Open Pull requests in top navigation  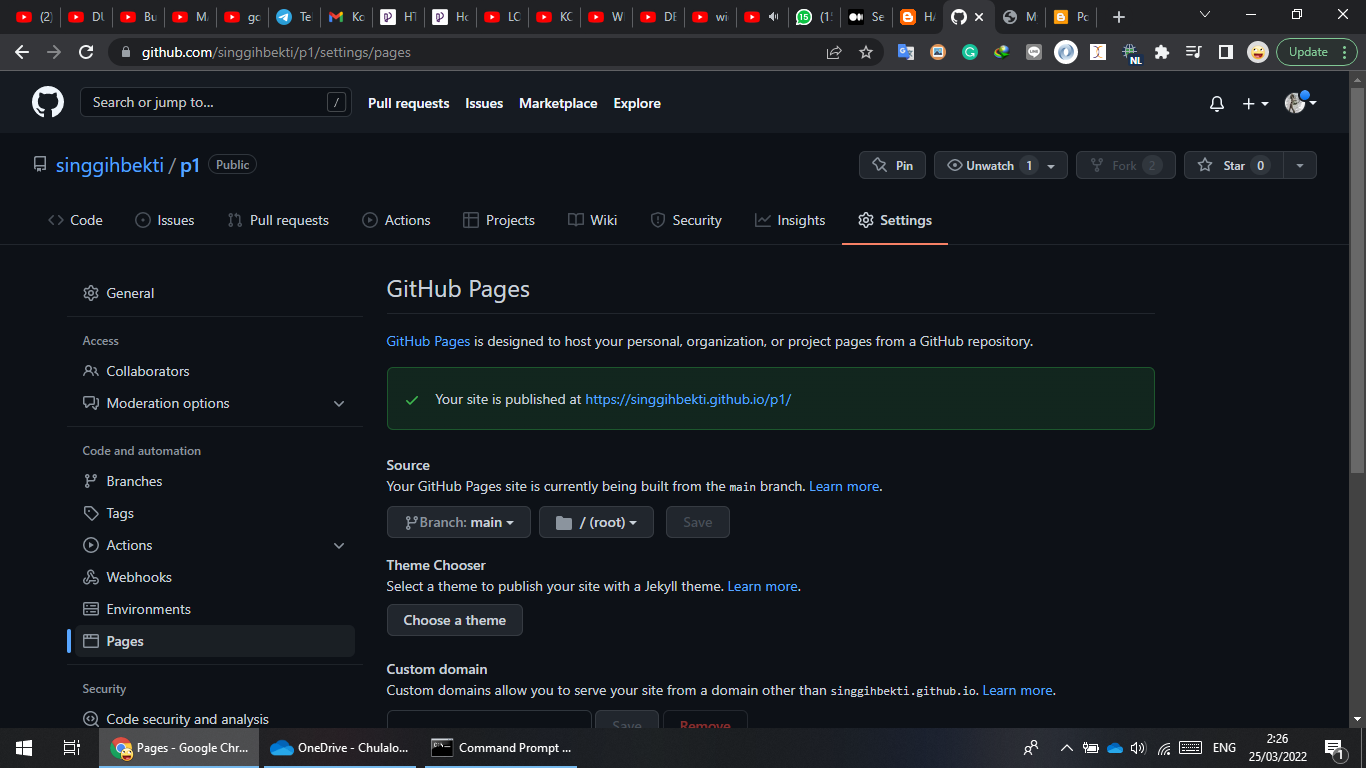[x=408, y=103]
